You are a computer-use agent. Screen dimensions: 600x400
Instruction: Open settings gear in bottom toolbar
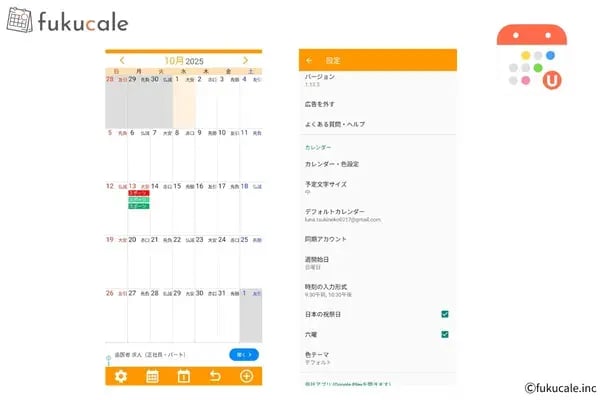pos(121,376)
